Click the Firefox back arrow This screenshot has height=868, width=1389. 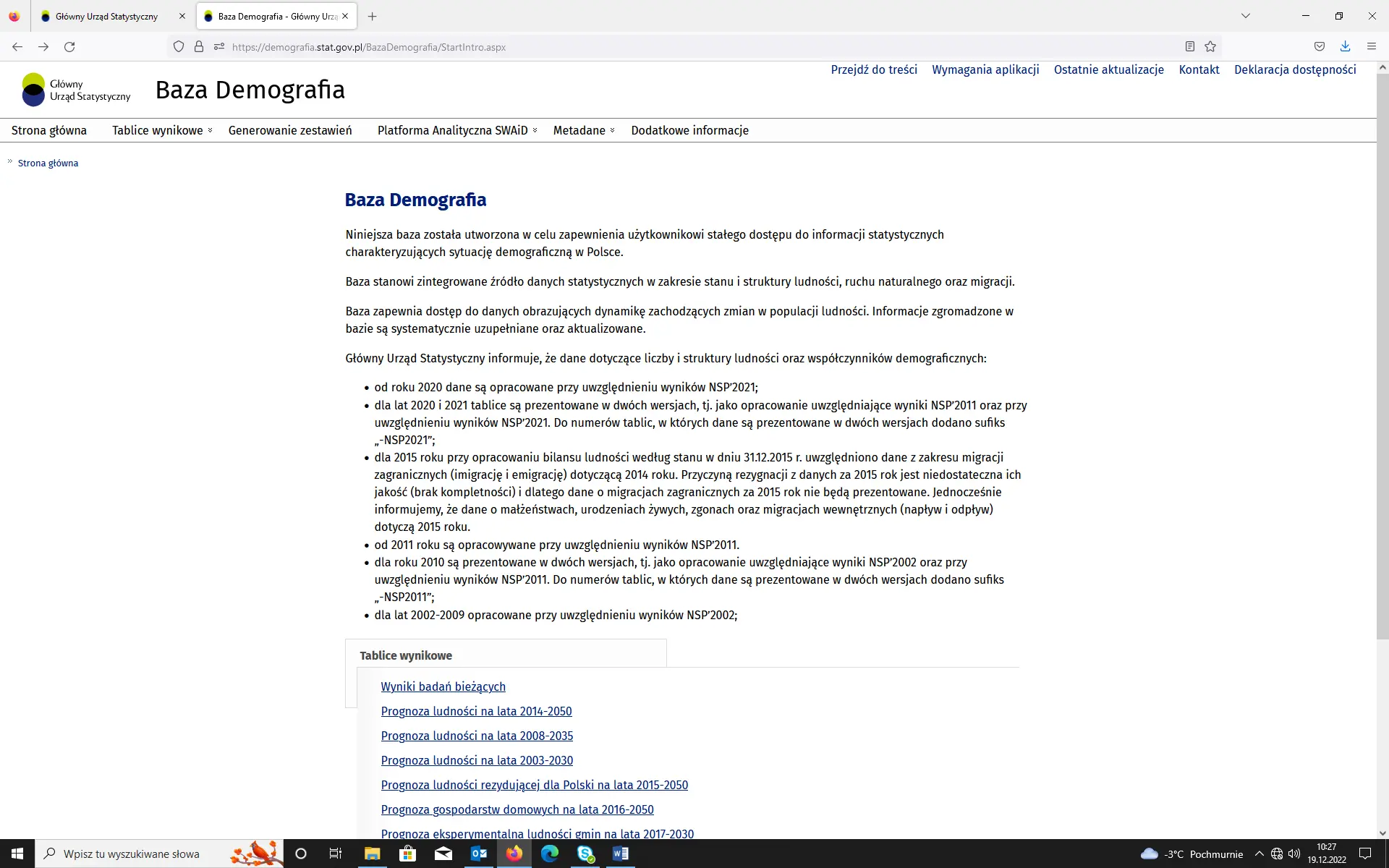tap(17, 47)
